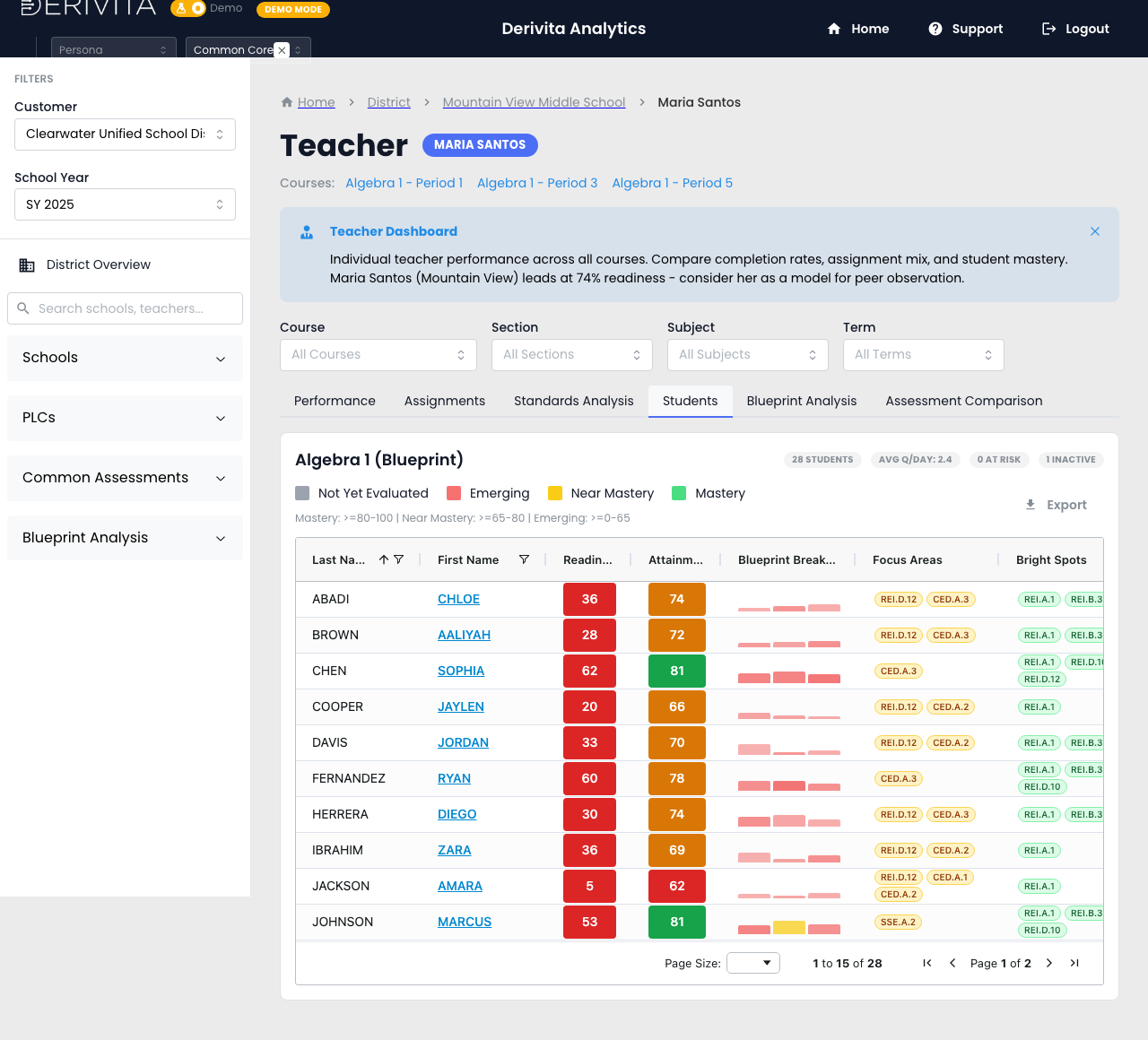Screen dimensions: 1148x1040
Task: Open the All Courses dropdown
Action: click(378, 355)
